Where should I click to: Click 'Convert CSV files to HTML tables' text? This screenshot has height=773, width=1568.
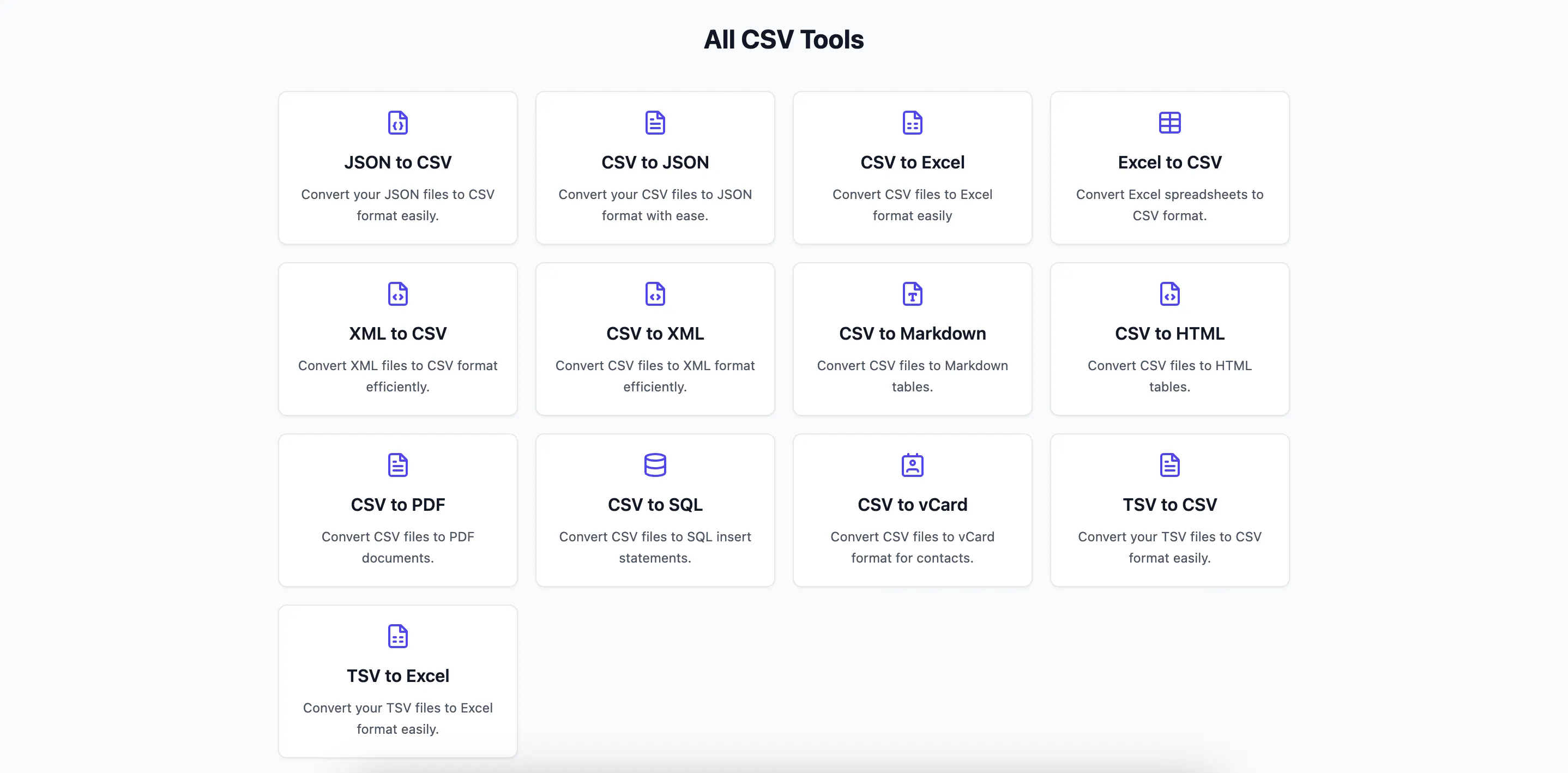pyautogui.click(x=1169, y=376)
